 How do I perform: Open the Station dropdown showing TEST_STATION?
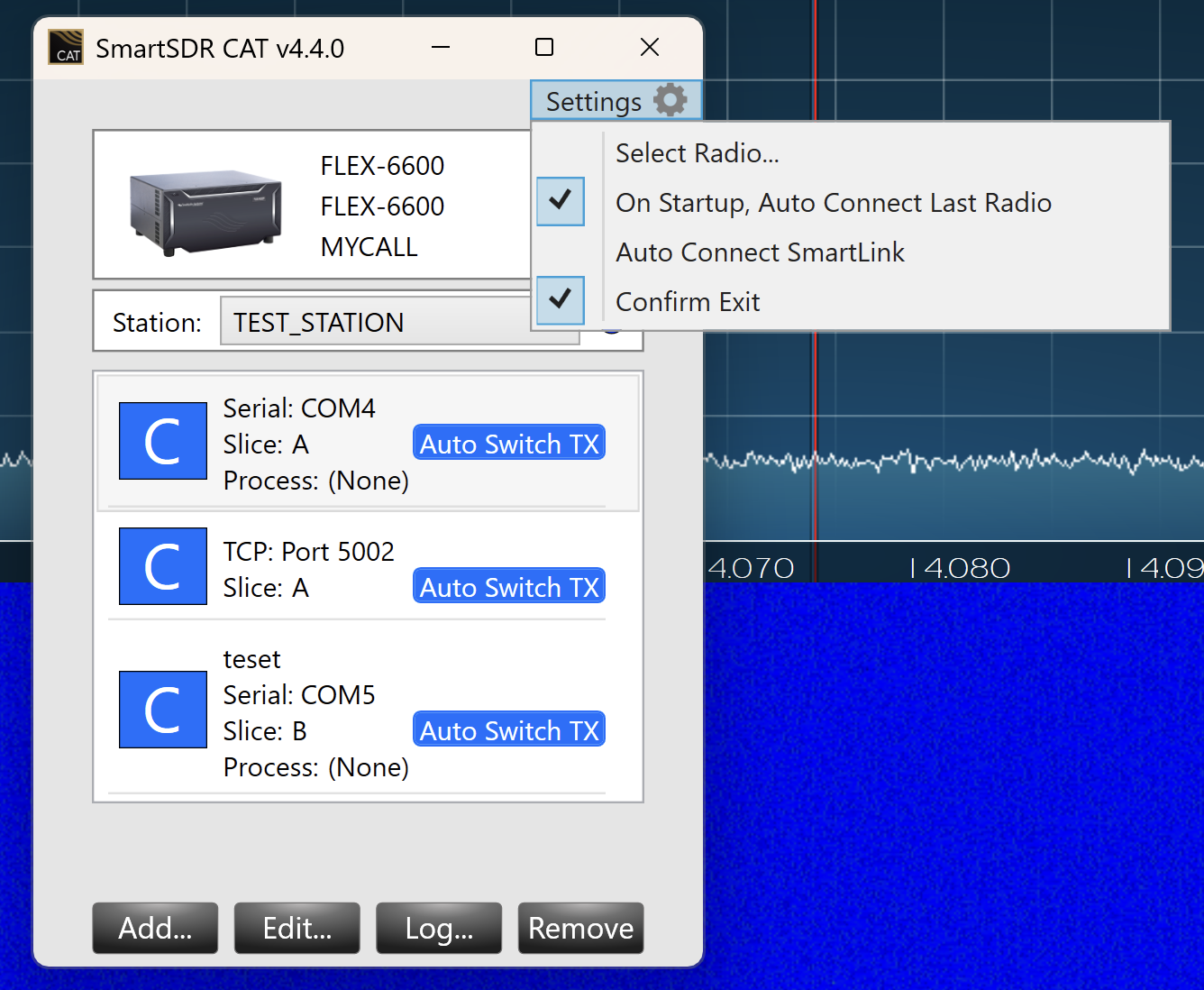coord(398,322)
